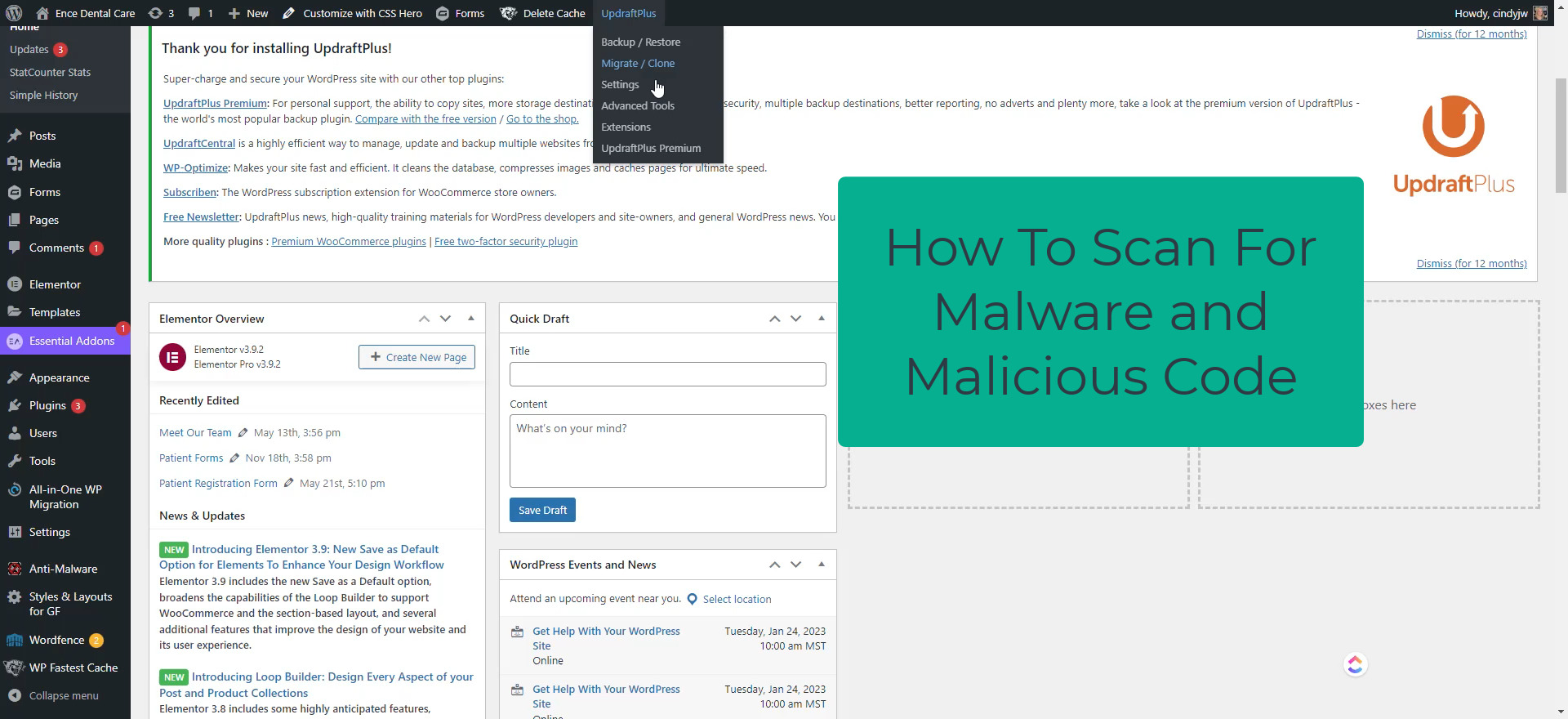Image resolution: width=1568 pixels, height=719 pixels.
Task: Open Styles & Layouts for GF icon
Action: [x=15, y=597]
